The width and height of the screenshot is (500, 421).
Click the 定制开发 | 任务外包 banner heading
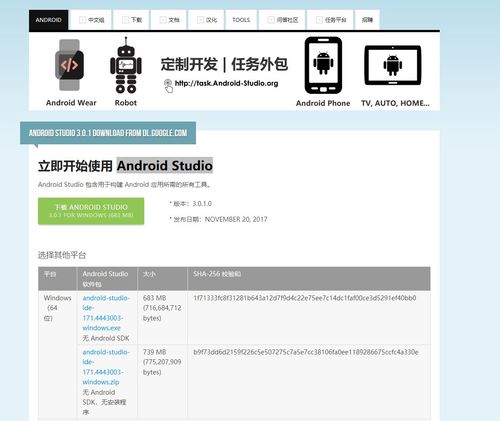coord(224,64)
